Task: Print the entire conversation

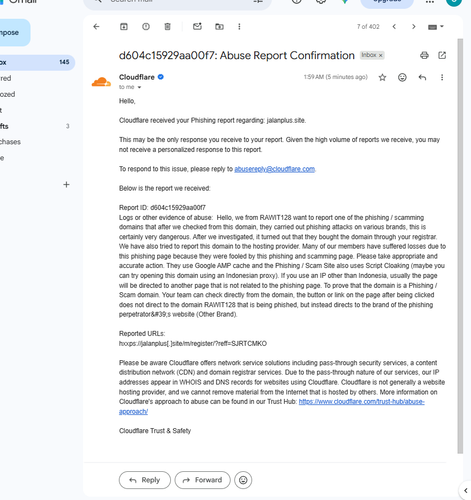Action: pyautogui.click(x=424, y=55)
